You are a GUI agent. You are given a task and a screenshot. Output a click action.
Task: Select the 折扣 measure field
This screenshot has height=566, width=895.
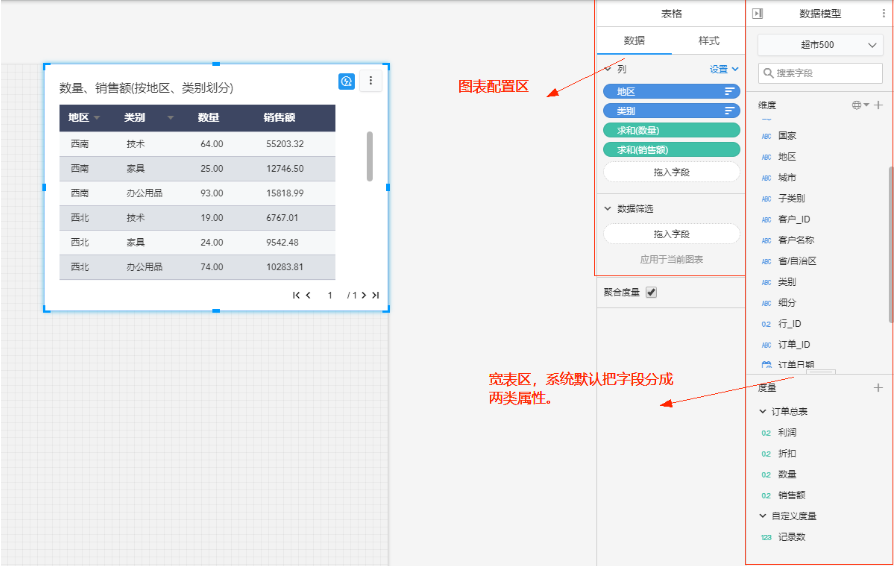787,454
